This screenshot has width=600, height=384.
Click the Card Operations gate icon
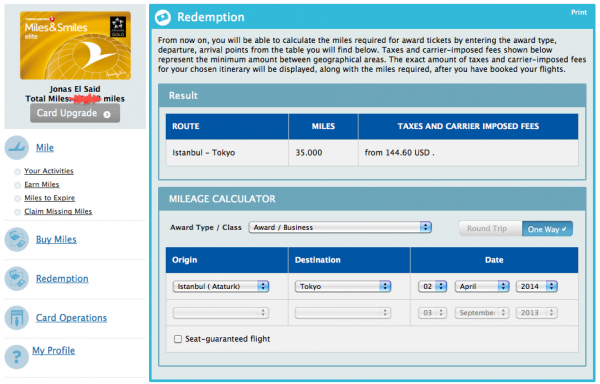[x=16, y=318]
